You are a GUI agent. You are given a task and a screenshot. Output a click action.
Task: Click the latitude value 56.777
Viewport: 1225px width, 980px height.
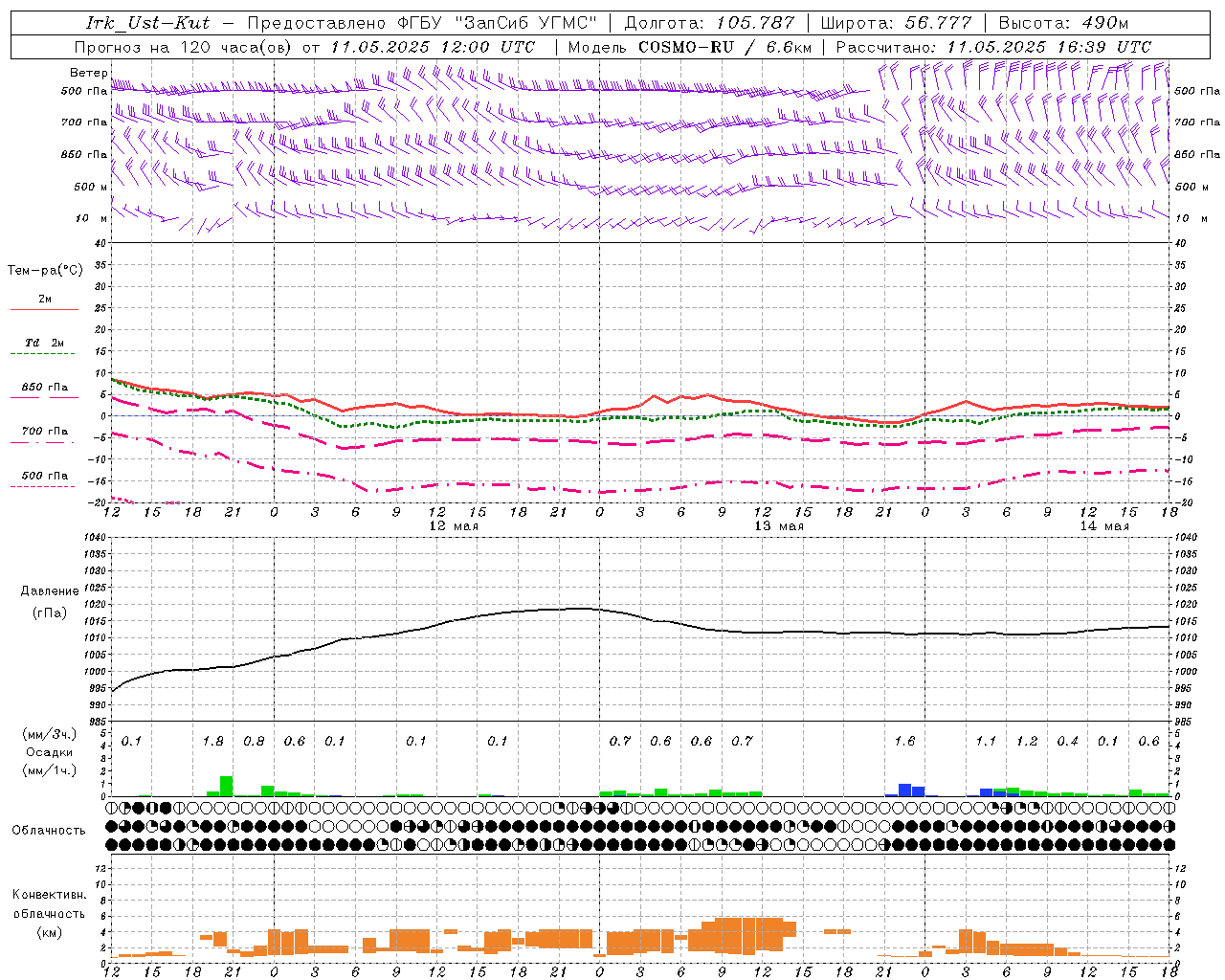(939, 23)
